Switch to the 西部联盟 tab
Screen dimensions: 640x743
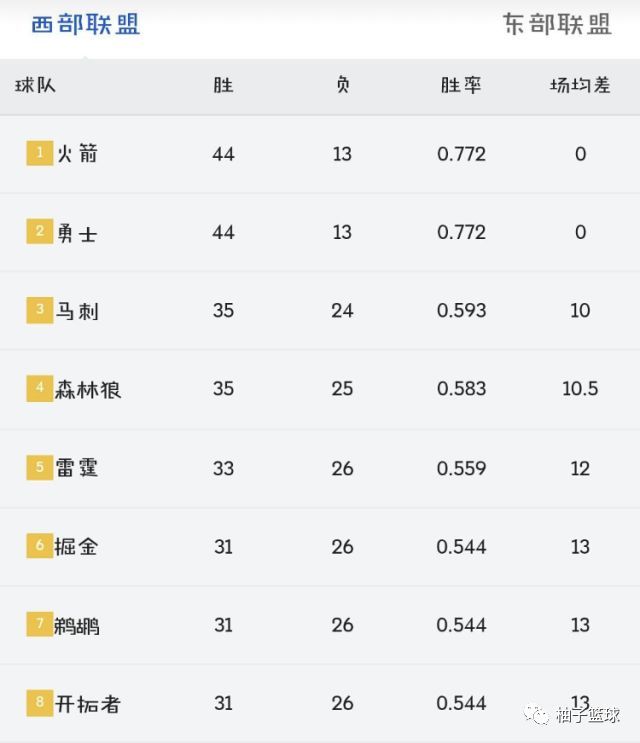pyautogui.click(x=85, y=24)
